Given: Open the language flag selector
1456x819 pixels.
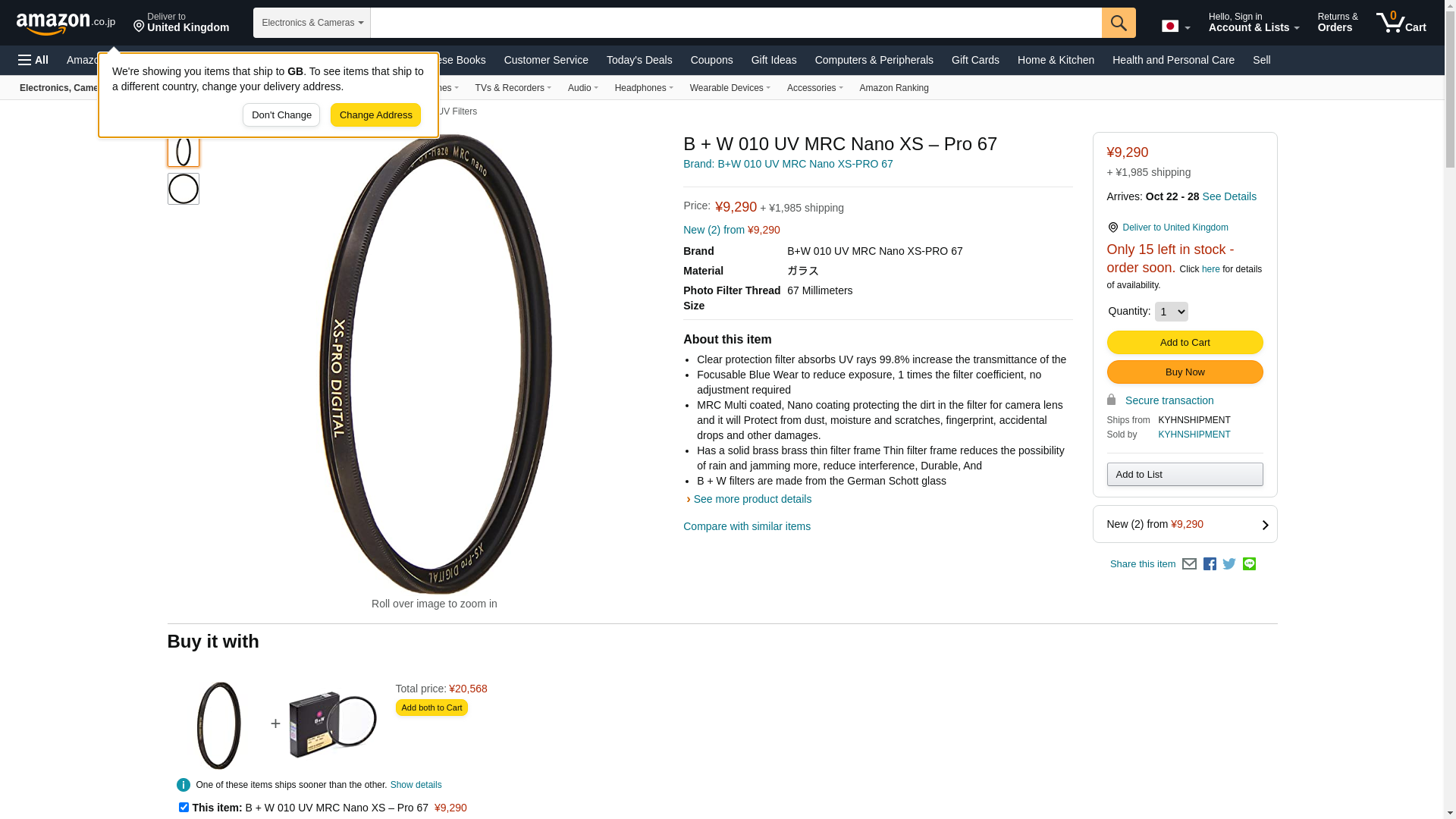Looking at the screenshot, I should [1175, 27].
